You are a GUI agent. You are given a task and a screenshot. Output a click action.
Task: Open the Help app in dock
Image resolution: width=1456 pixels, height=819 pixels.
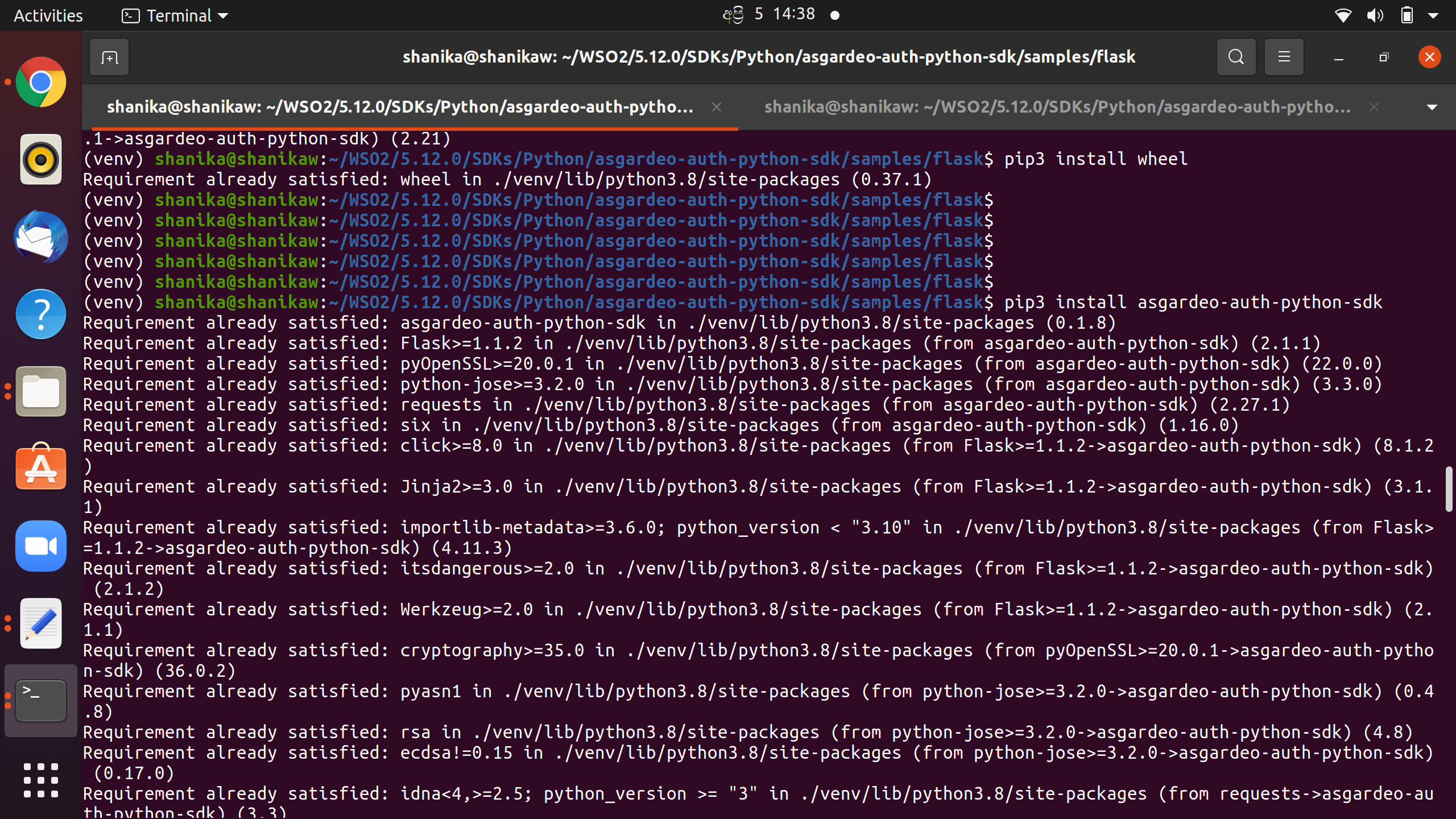tap(40, 314)
